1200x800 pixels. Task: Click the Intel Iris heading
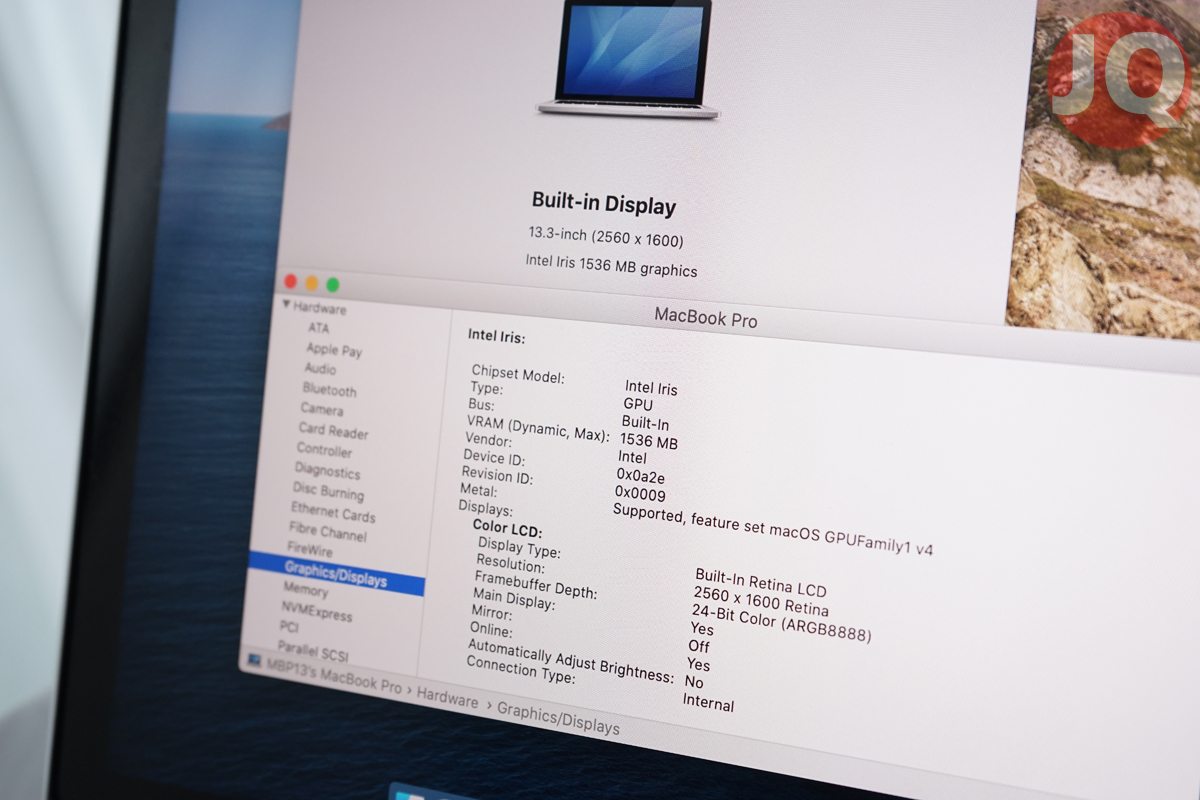point(496,337)
